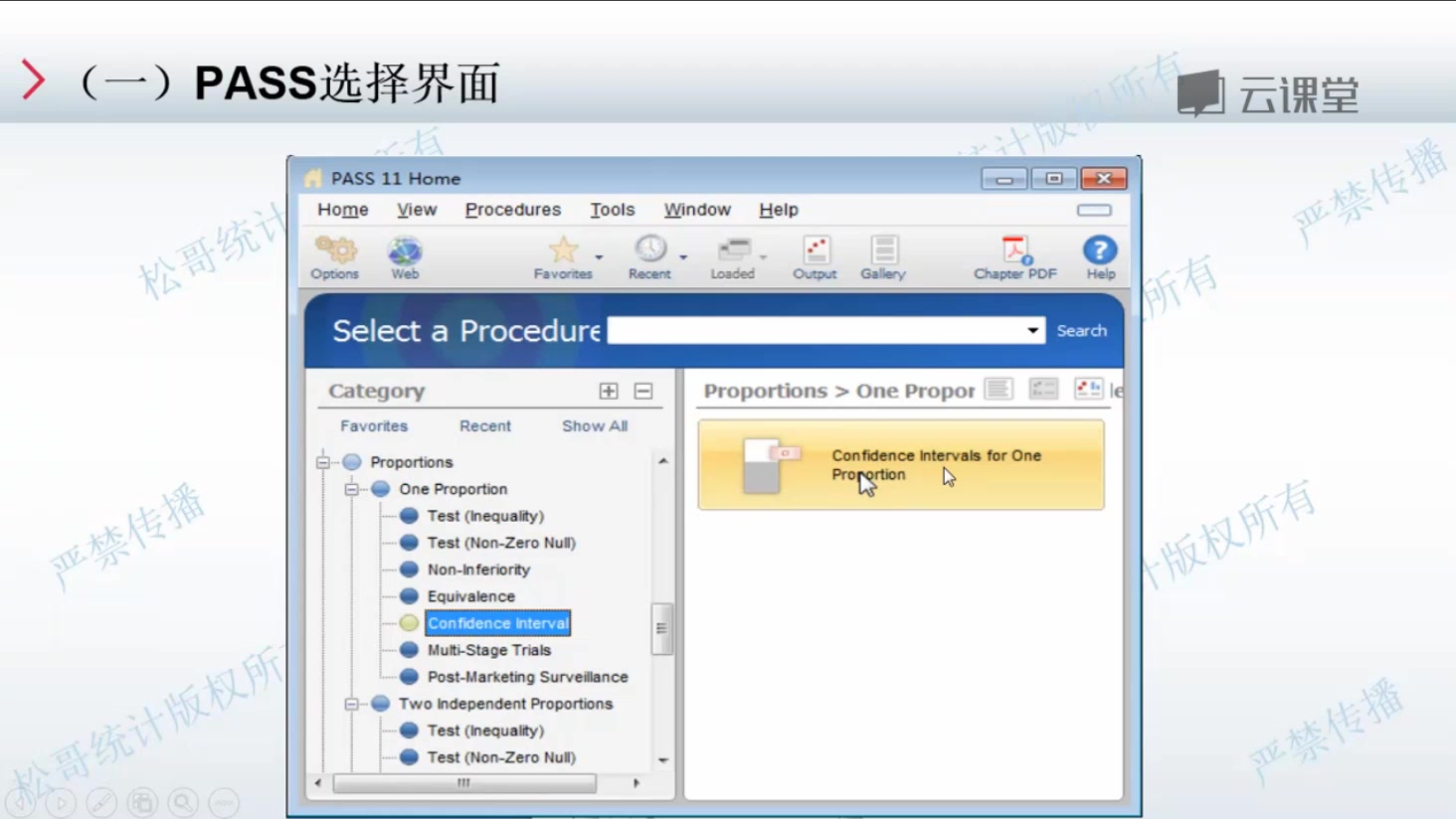Open the Window menu
The width and height of the screenshot is (1456, 819).
697,210
